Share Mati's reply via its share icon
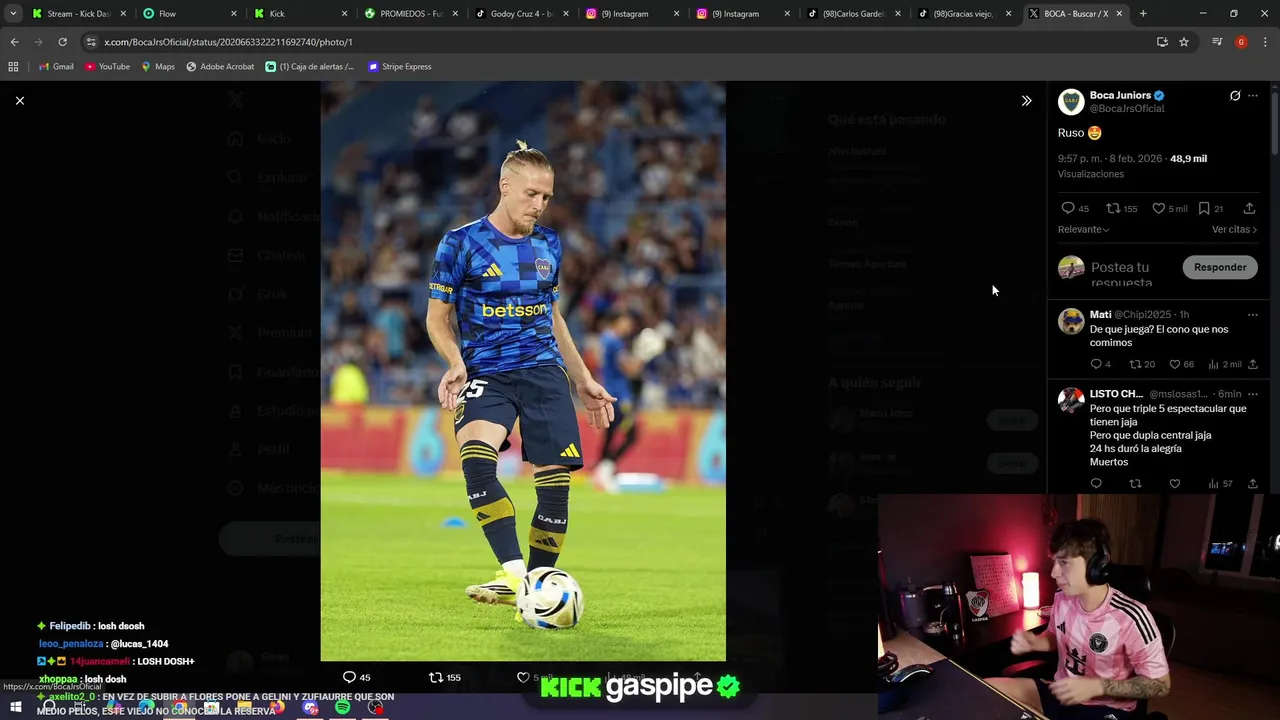The width and height of the screenshot is (1280, 720). coord(1252,364)
